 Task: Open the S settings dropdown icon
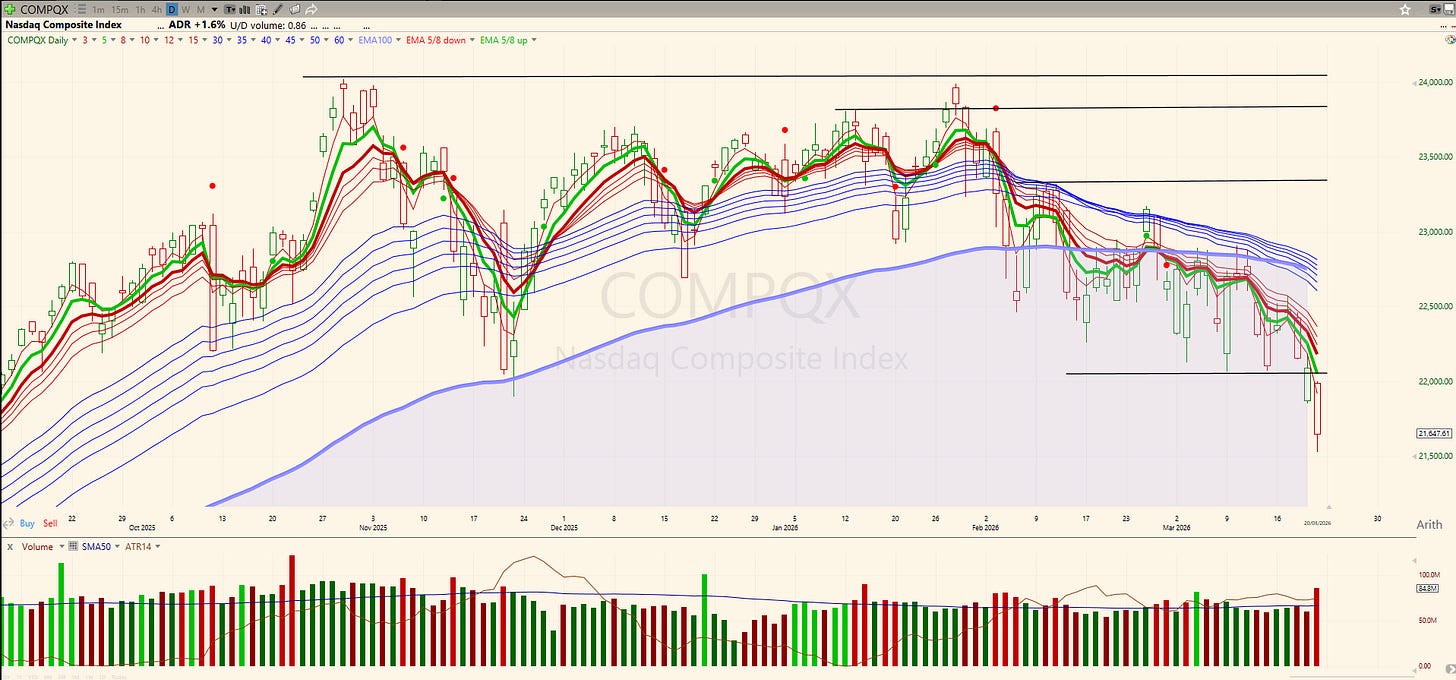pos(1435,9)
